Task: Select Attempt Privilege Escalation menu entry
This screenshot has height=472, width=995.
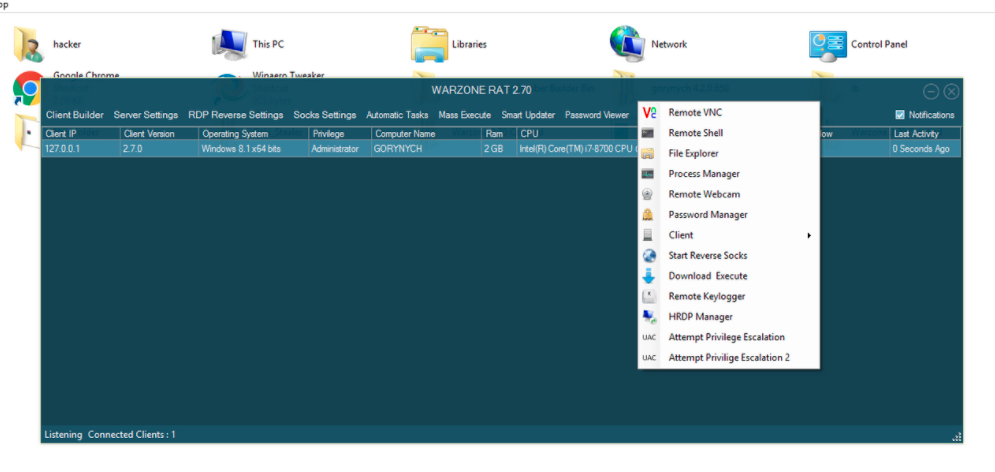Action: (729, 337)
